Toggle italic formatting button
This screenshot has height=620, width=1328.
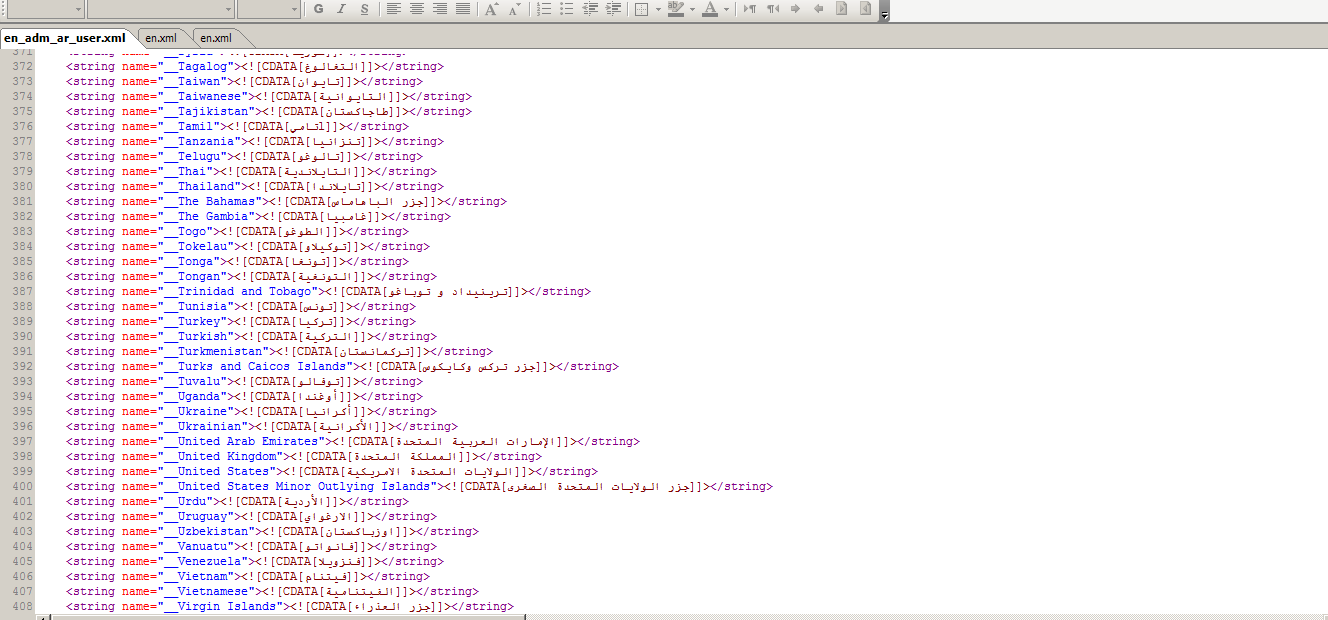(x=341, y=9)
